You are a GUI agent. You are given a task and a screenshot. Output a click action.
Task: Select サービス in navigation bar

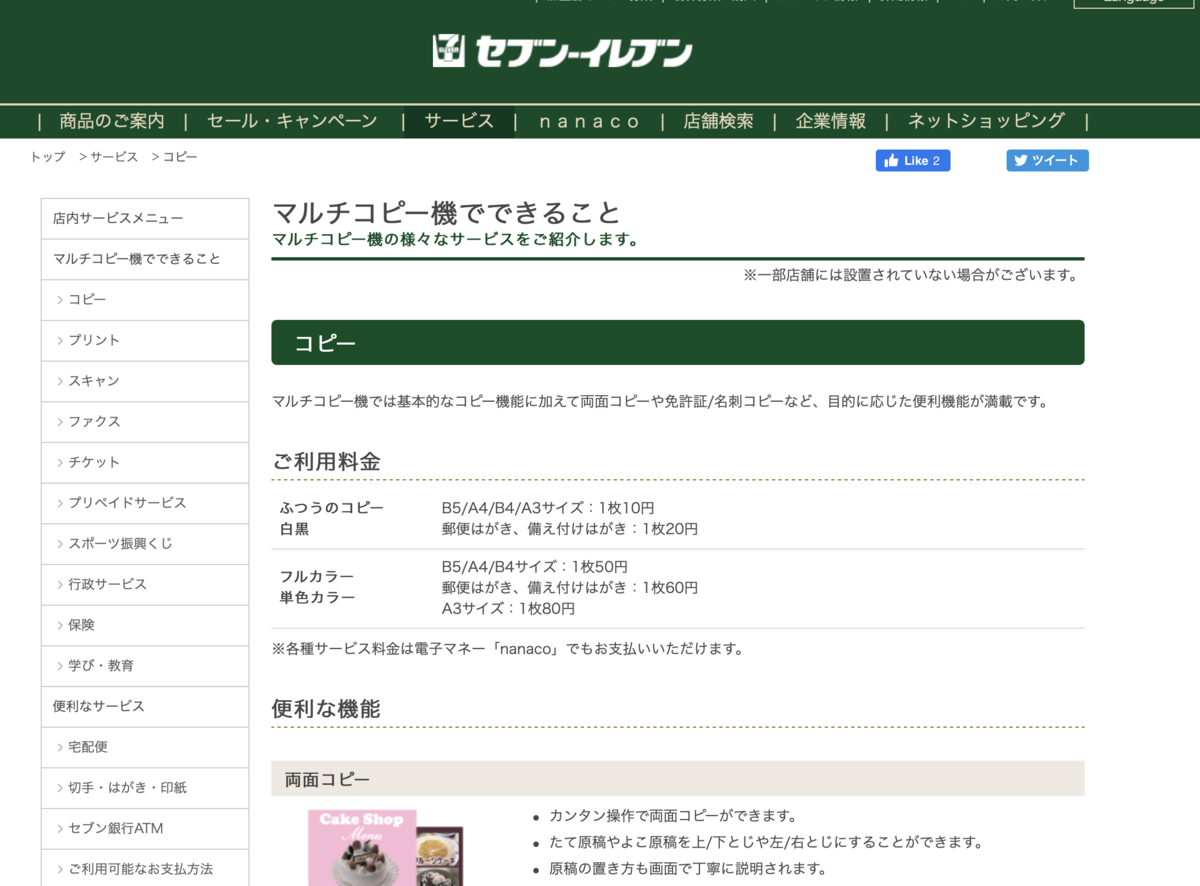[459, 121]
